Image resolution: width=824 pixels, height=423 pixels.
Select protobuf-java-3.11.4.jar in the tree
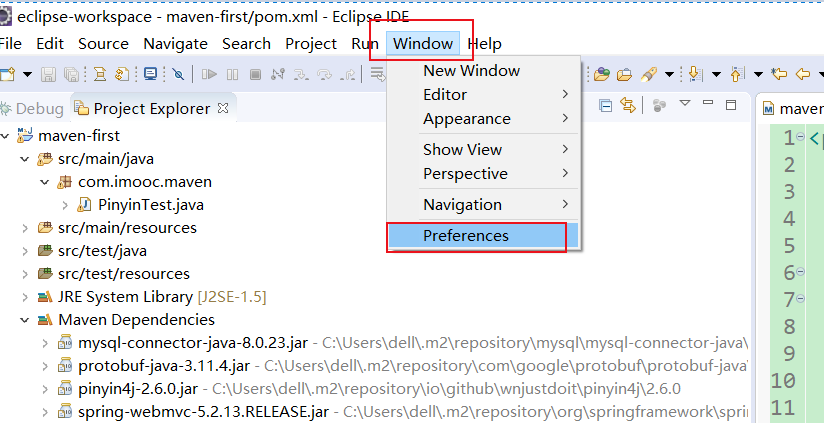pyautogui.click(x=164, y=367)
